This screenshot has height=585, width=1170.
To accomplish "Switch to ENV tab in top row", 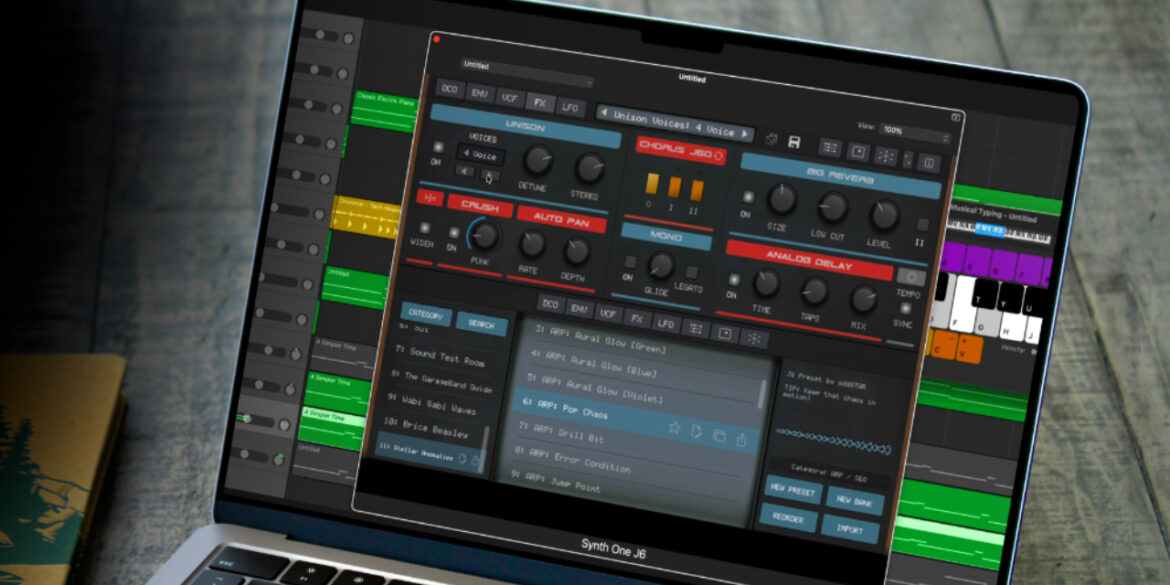I will [x=479, y=93].
